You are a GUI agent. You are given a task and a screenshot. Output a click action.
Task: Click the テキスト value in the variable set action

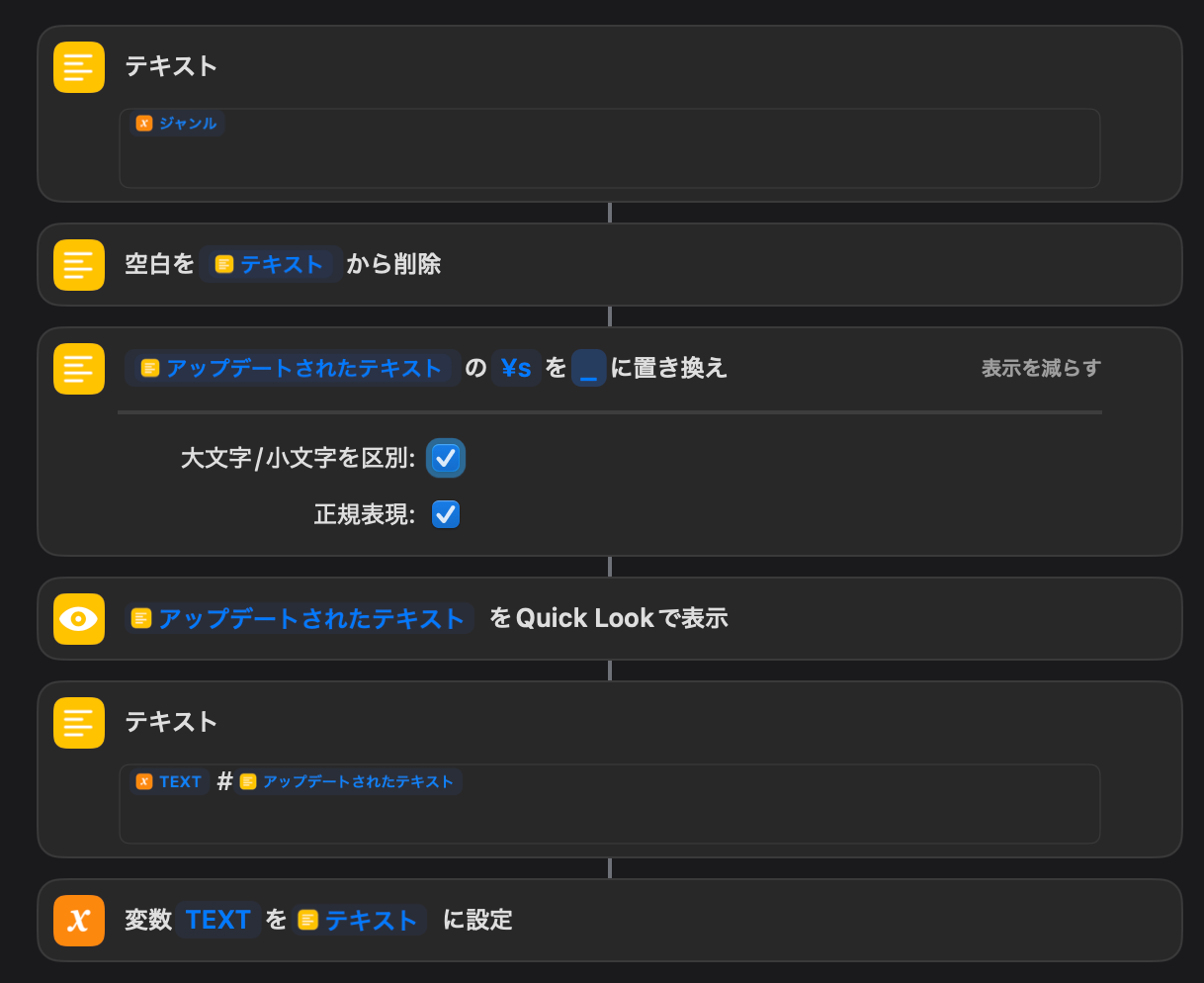pyautogui.click(x=360, y=921)
